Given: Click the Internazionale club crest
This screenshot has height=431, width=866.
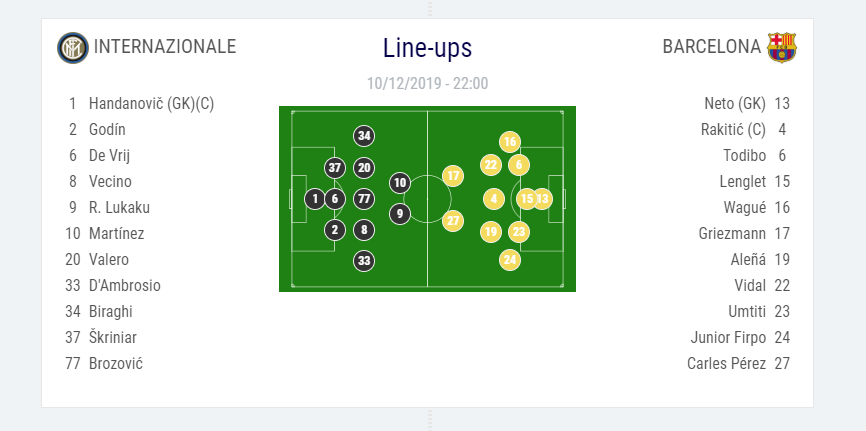Looking at the screenshot, I should coord(72,47).
